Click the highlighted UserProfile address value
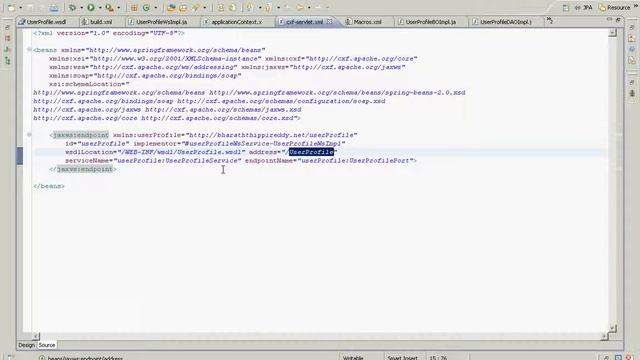The height and width of the screenshot is (360, 640). pos(311,152)
